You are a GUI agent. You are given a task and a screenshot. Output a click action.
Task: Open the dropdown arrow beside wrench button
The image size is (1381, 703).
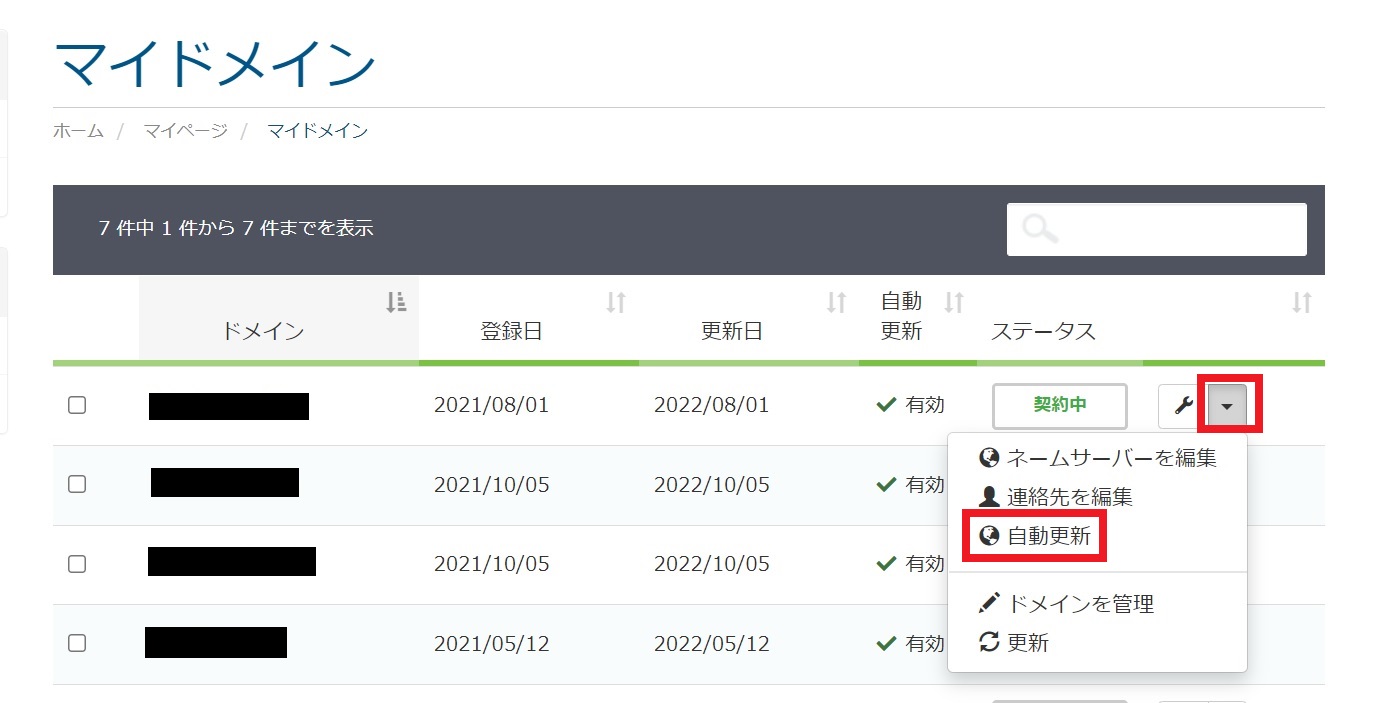[x=1228, y=405]
